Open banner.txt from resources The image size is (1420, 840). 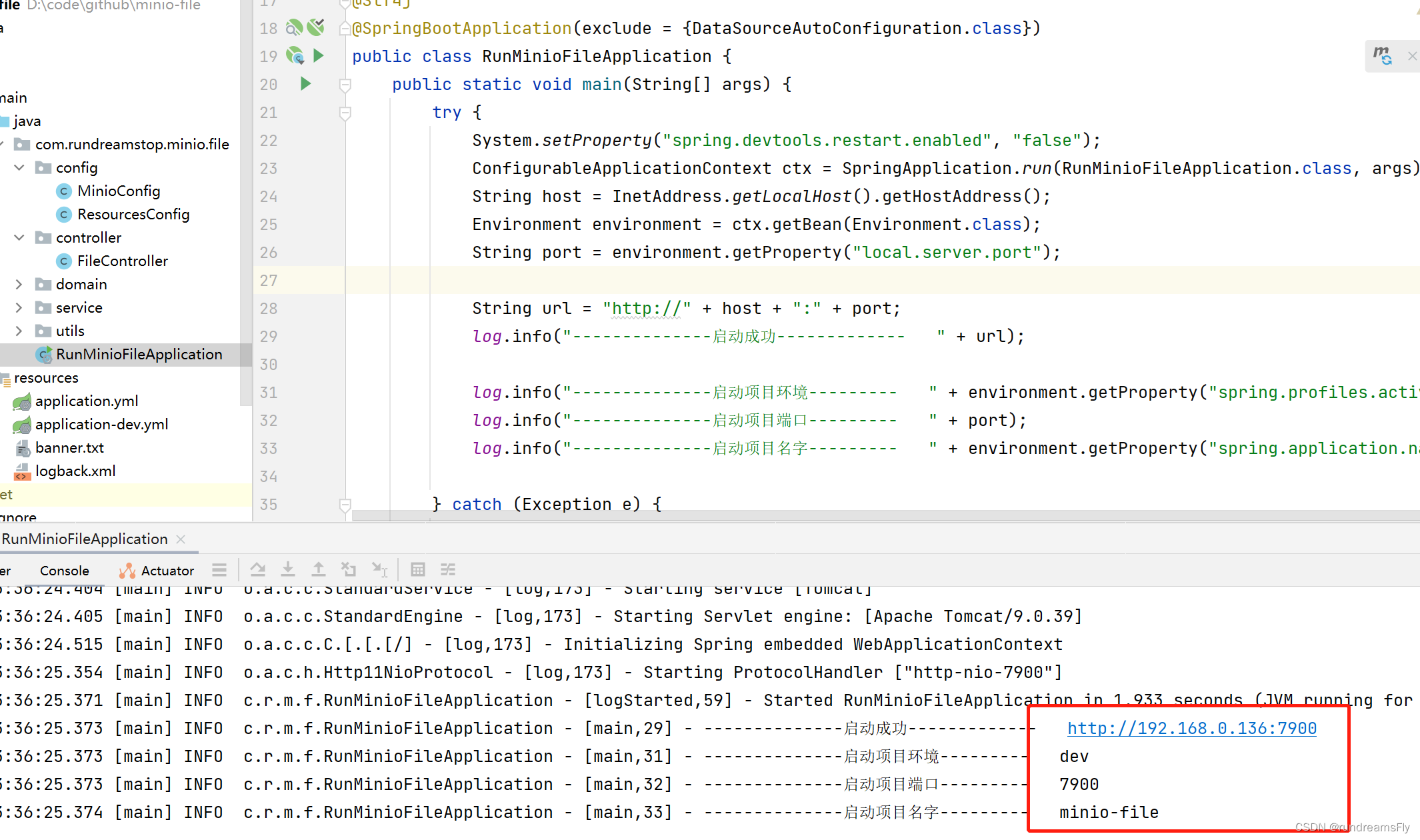coord(69,448)
